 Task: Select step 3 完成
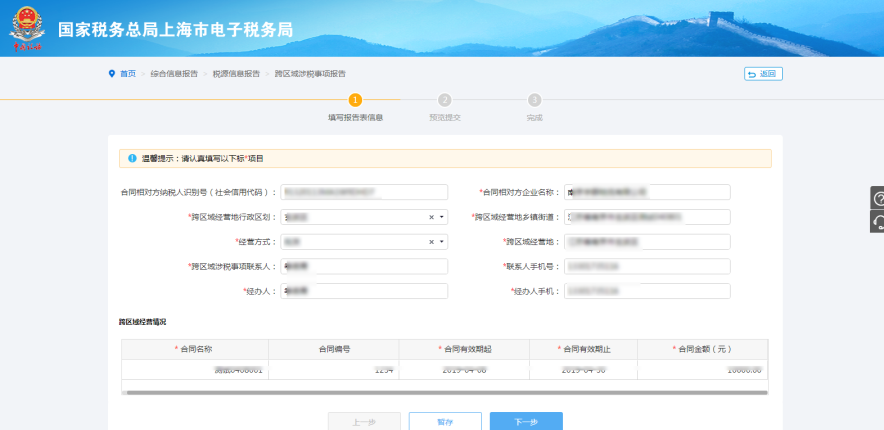534,108
